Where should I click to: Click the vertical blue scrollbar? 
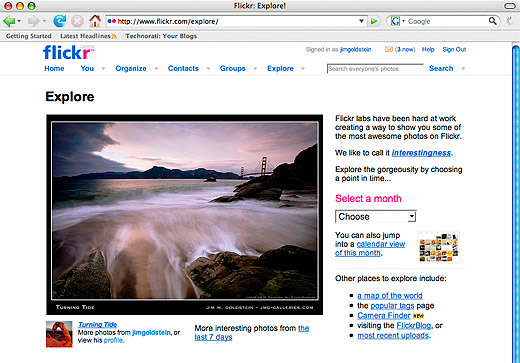pos(516,203)
